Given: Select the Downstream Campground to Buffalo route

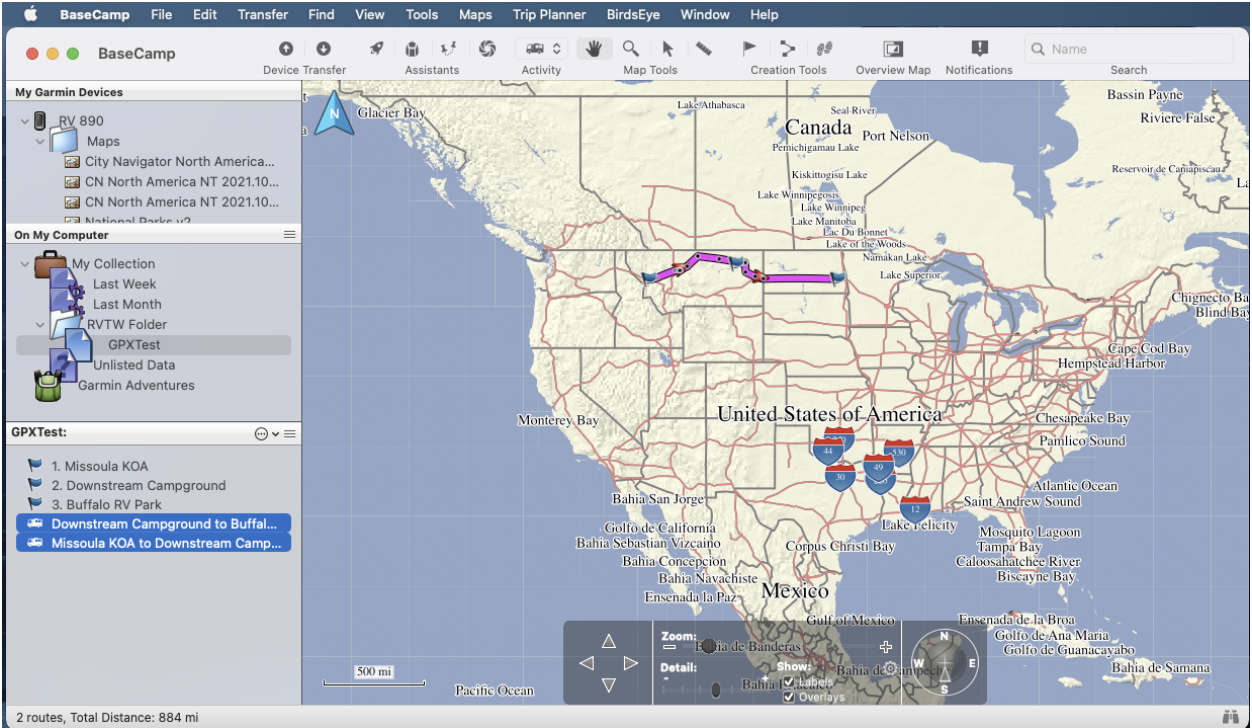Looking at the screenshot, I should click(x=154, y=524).
